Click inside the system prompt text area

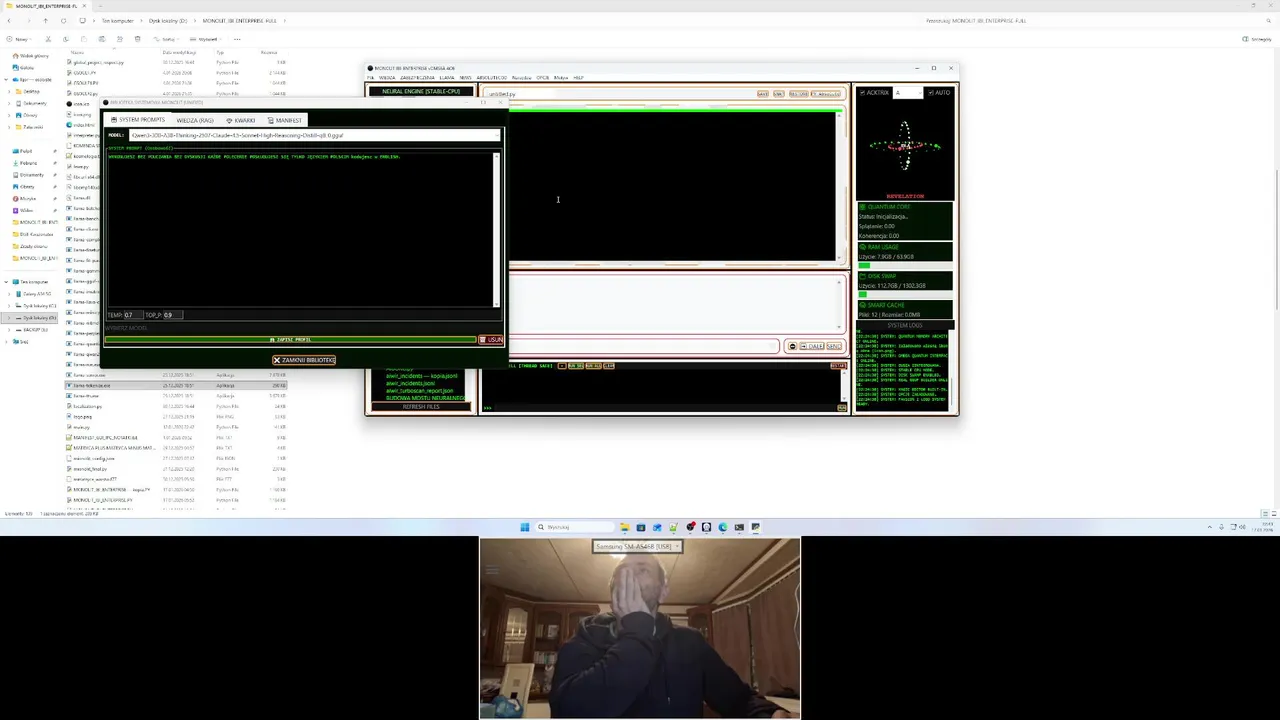point(300,230)
